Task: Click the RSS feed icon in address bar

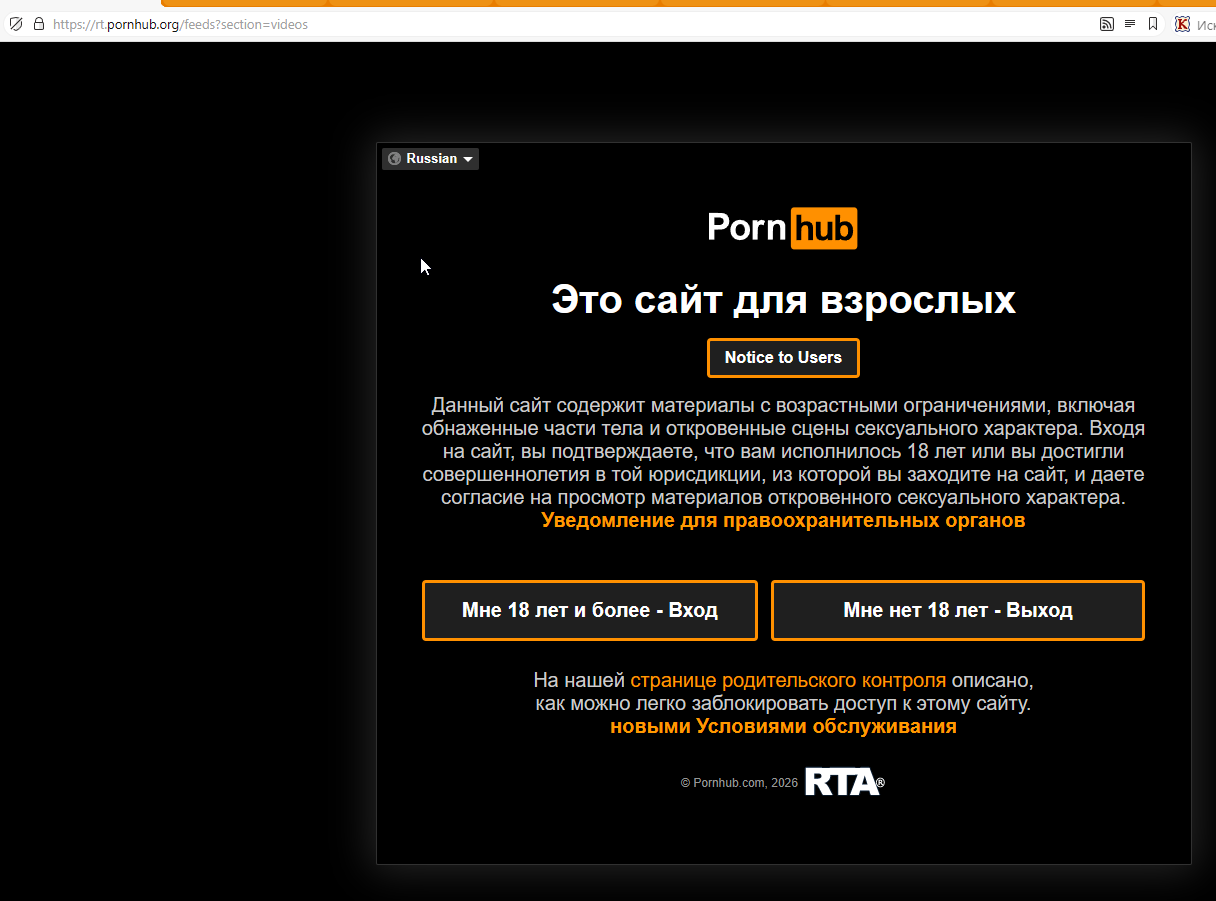Action: pyautogui.click(x=1106, y=24)
